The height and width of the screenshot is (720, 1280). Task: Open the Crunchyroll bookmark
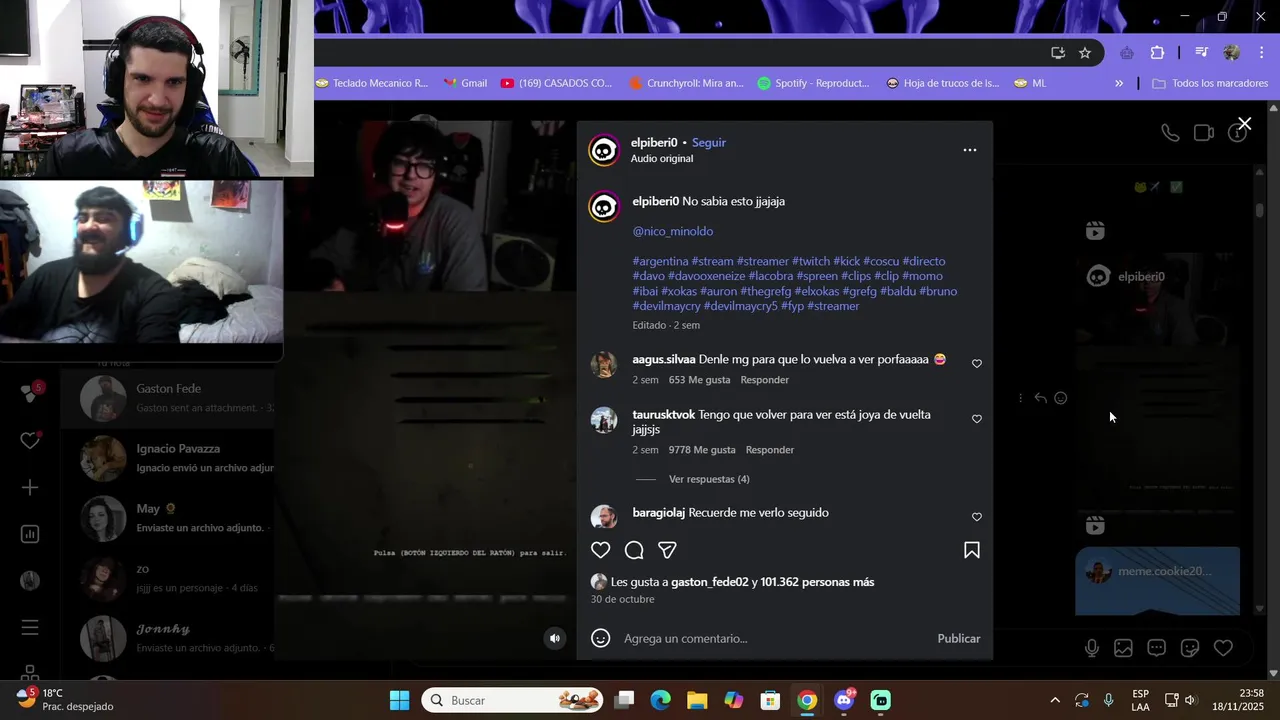686,84
